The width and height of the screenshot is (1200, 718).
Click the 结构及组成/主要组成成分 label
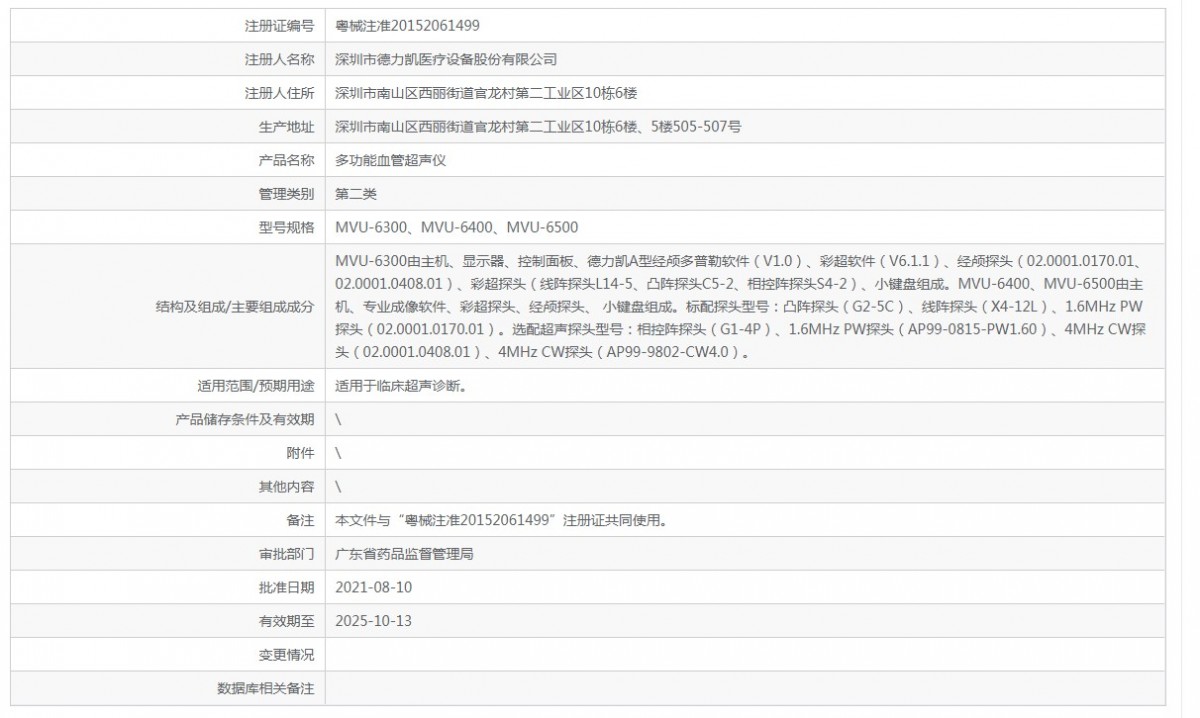tap(234, 306)
